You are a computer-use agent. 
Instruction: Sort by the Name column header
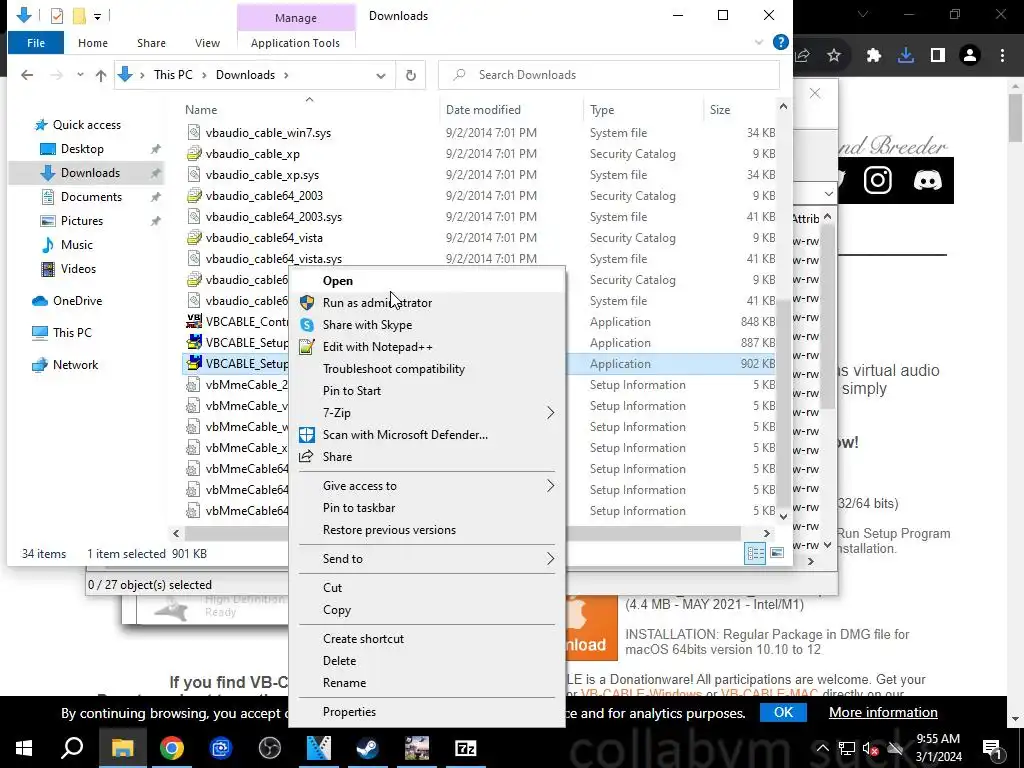click(x=200, y=110)
